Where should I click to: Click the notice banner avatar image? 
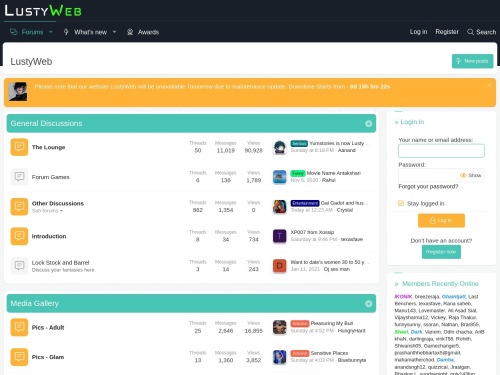[x=18, y=91]
